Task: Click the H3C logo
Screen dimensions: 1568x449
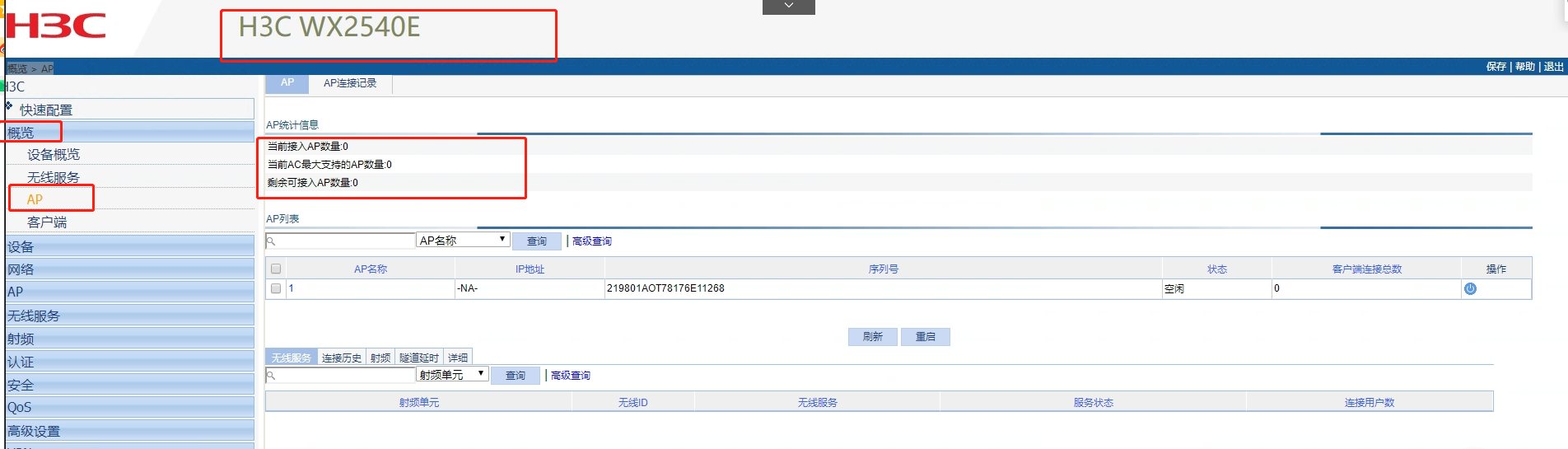Action: tap(55, 26)
